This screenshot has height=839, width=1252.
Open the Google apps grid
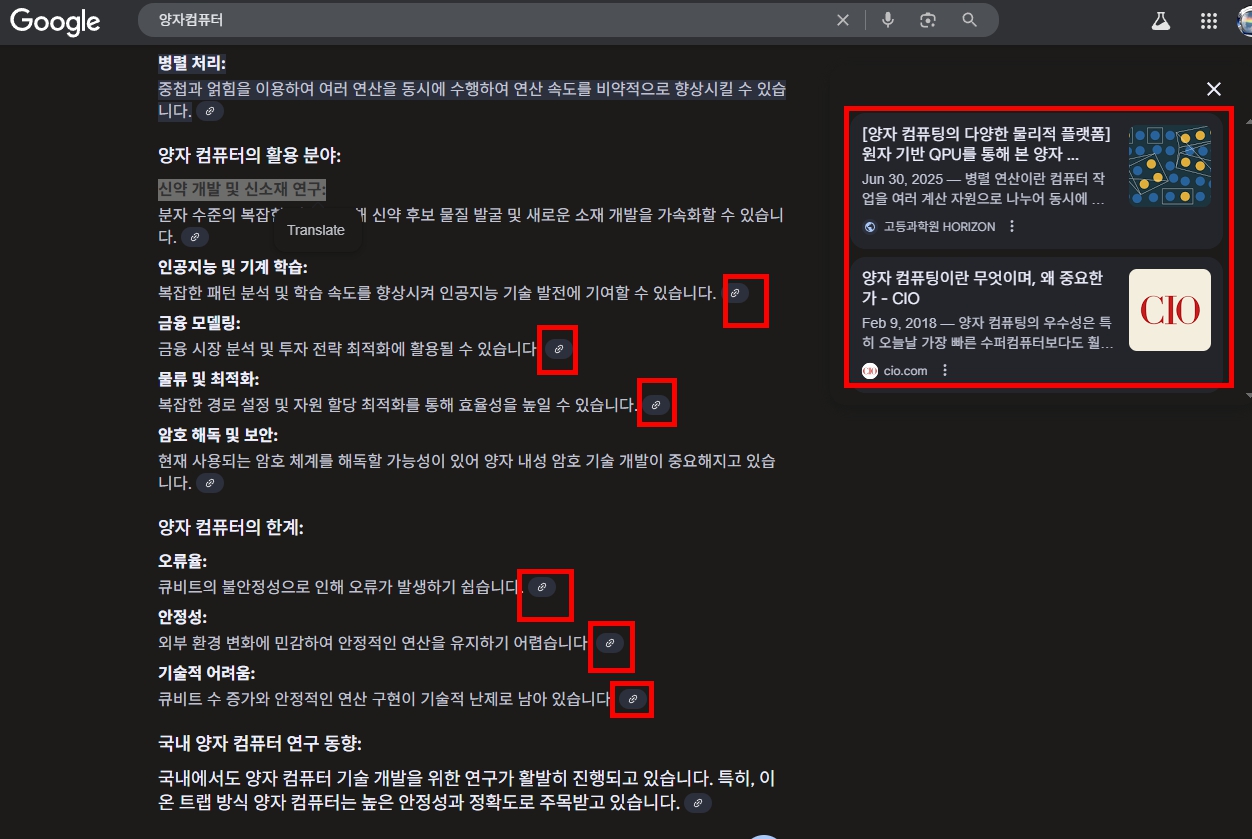(x=1209, y=21)
